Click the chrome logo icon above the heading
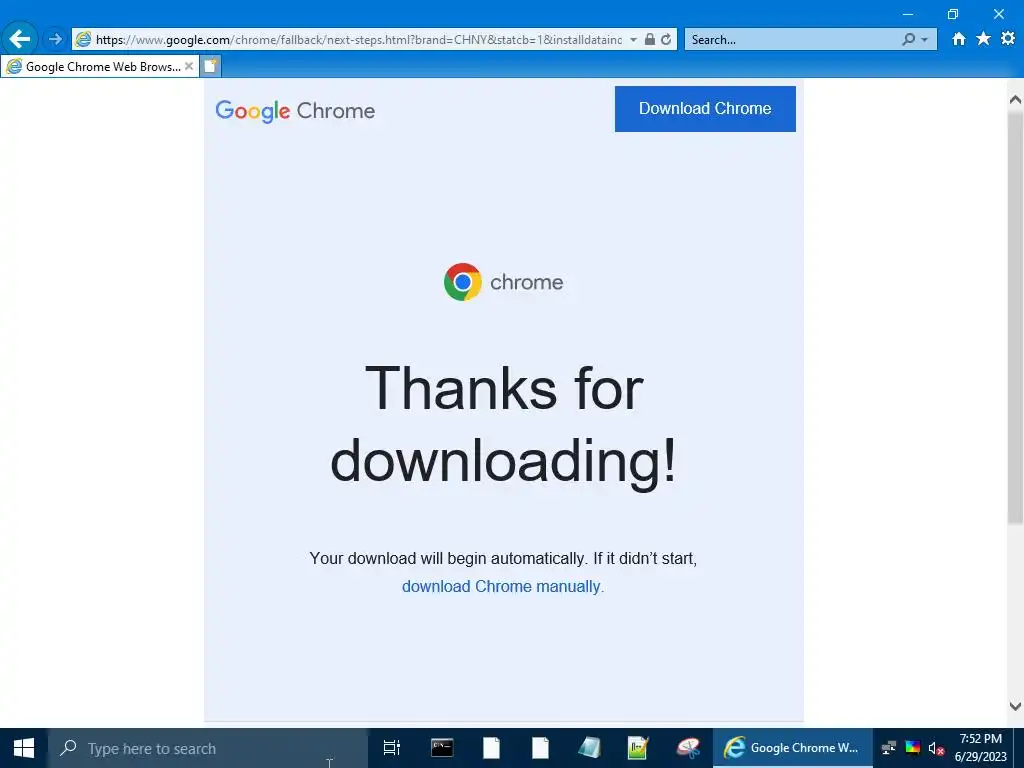 pyautogui.click(x=462, y=281)
